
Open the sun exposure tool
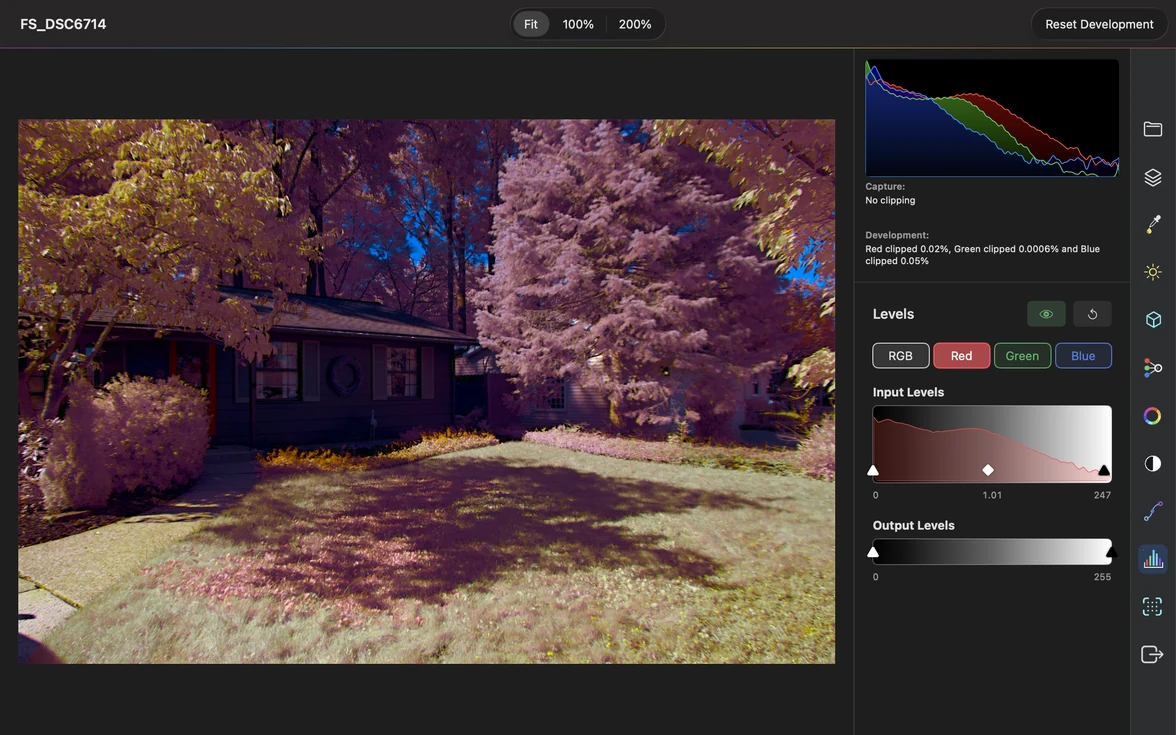1153,272
